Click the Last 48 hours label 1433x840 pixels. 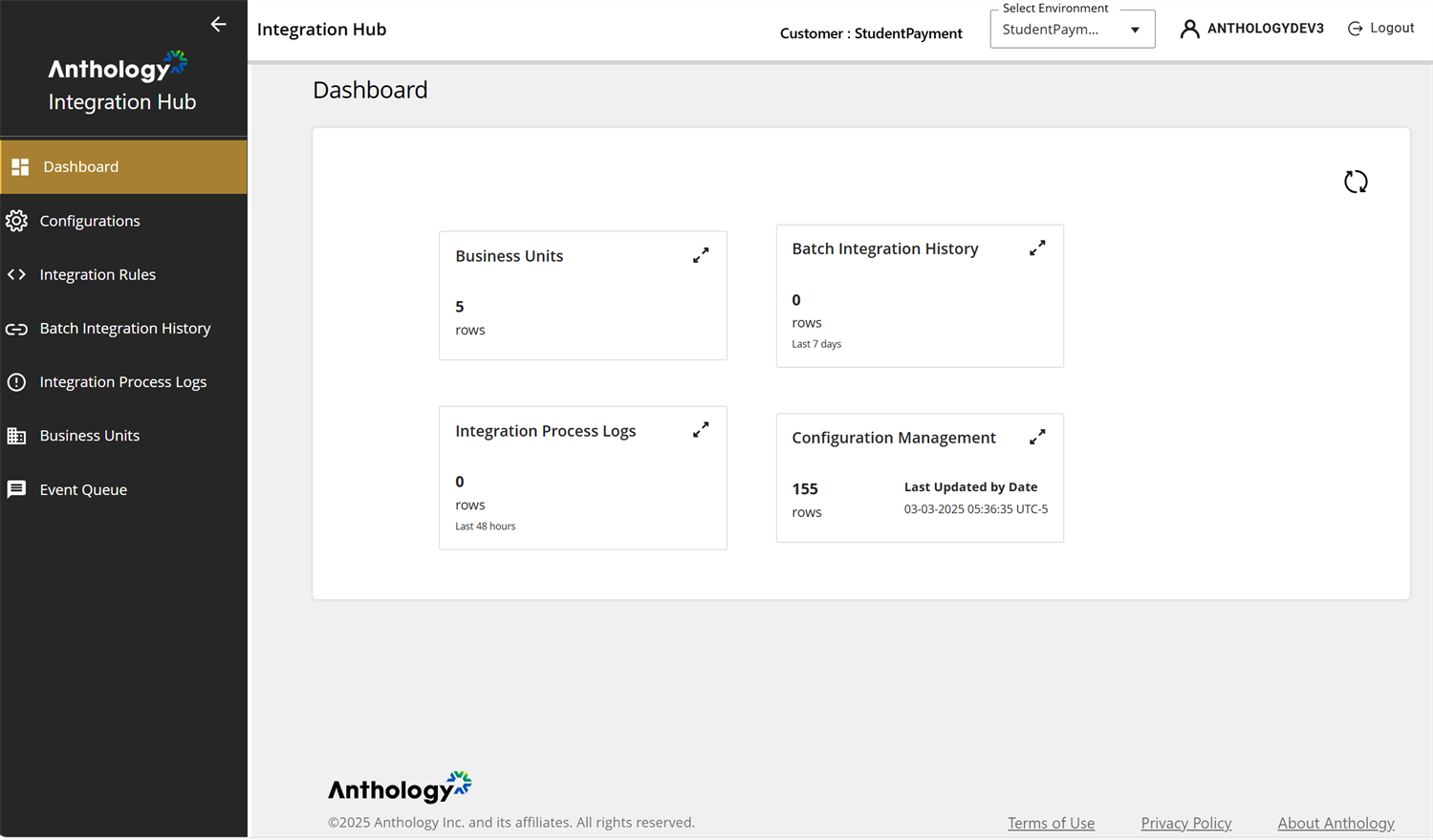(x=485, y=527)
